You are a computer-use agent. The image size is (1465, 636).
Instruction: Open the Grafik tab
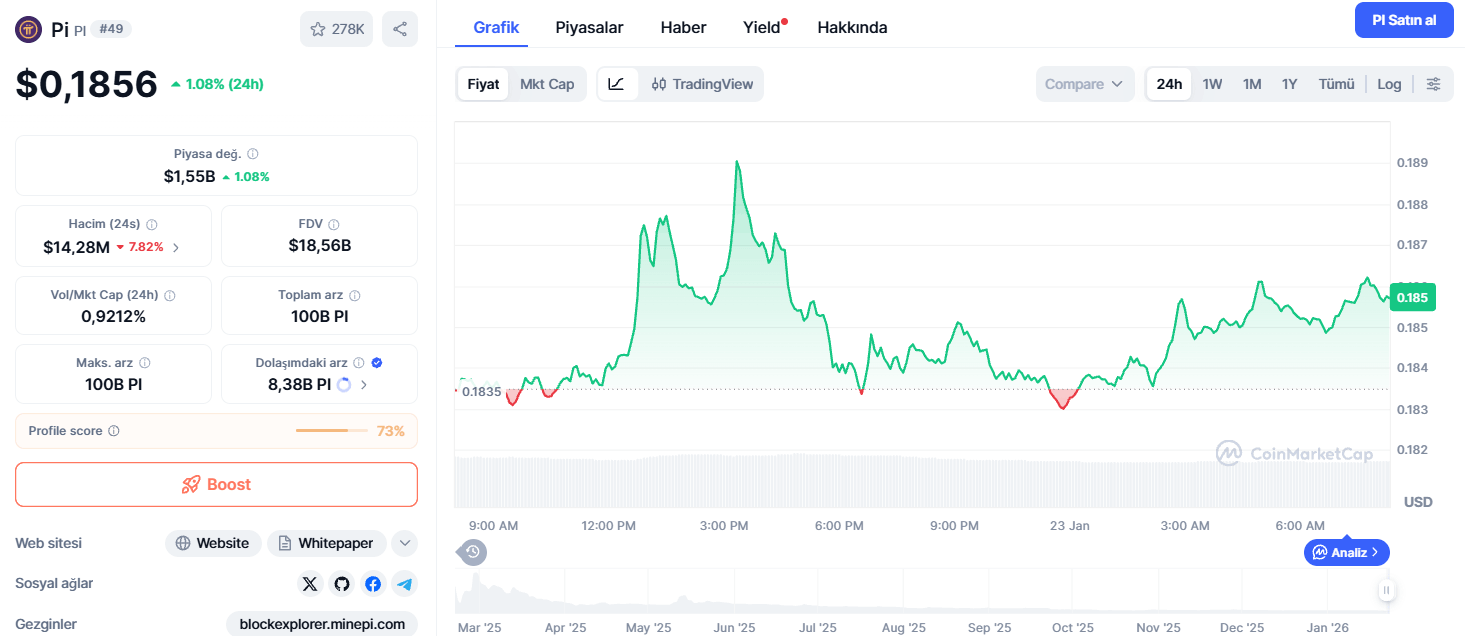coord(496,27)
